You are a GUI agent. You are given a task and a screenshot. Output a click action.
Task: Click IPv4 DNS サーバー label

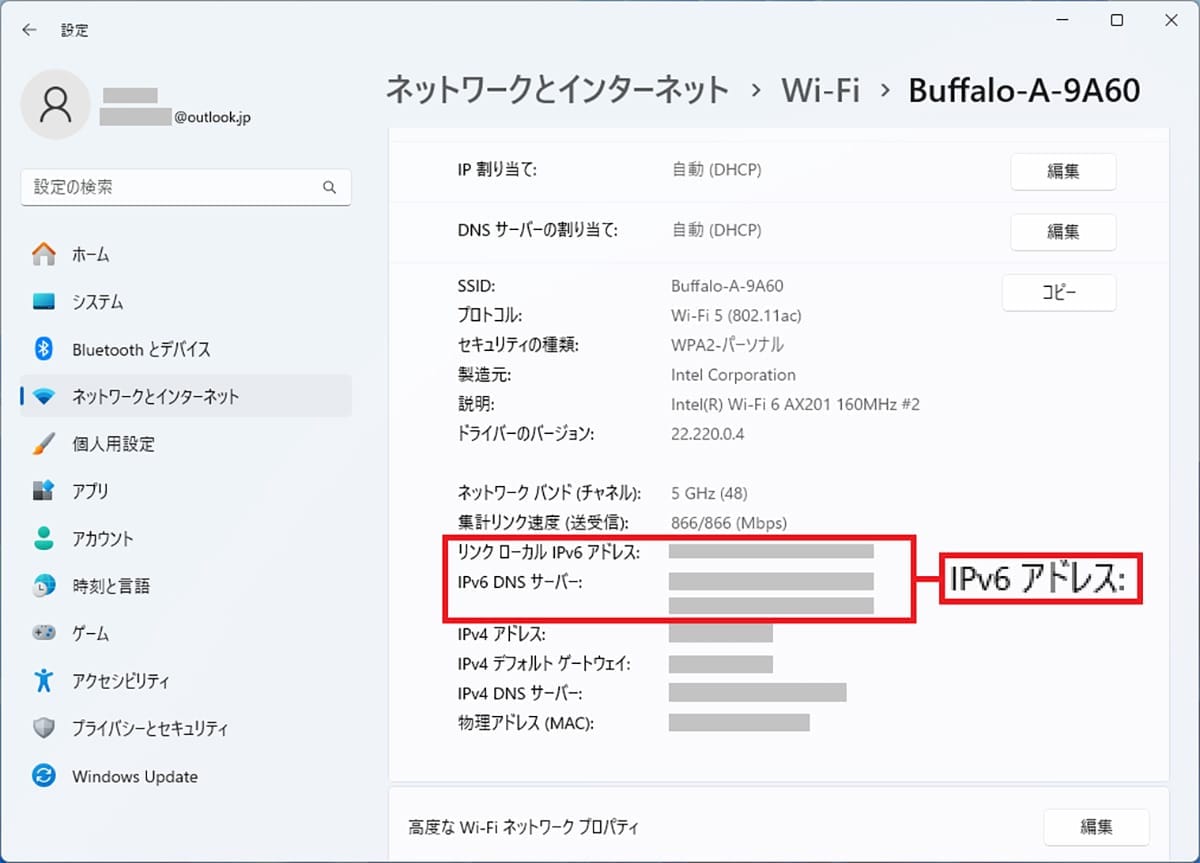pyautogui.click(x=519, y=693)
